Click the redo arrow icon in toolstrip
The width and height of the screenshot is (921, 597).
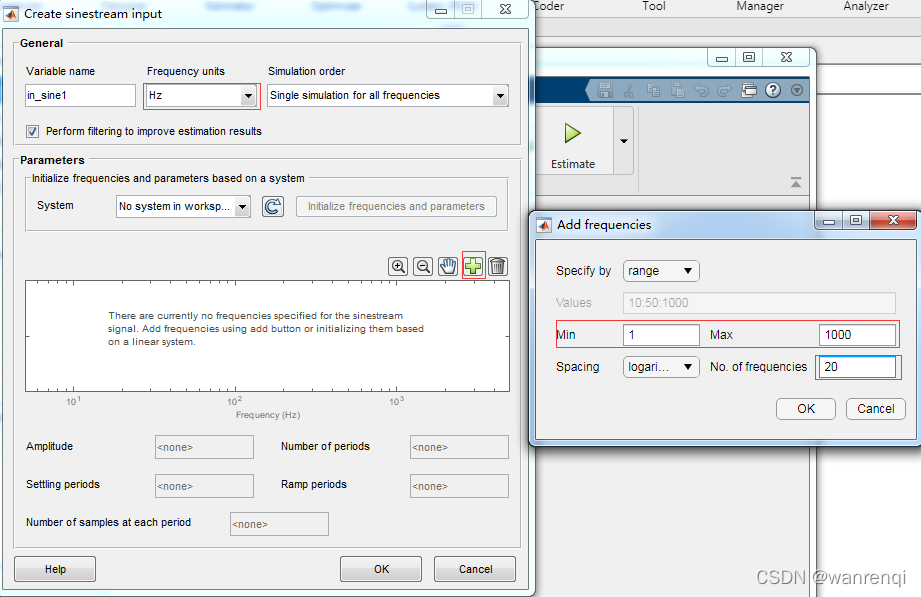725,90
